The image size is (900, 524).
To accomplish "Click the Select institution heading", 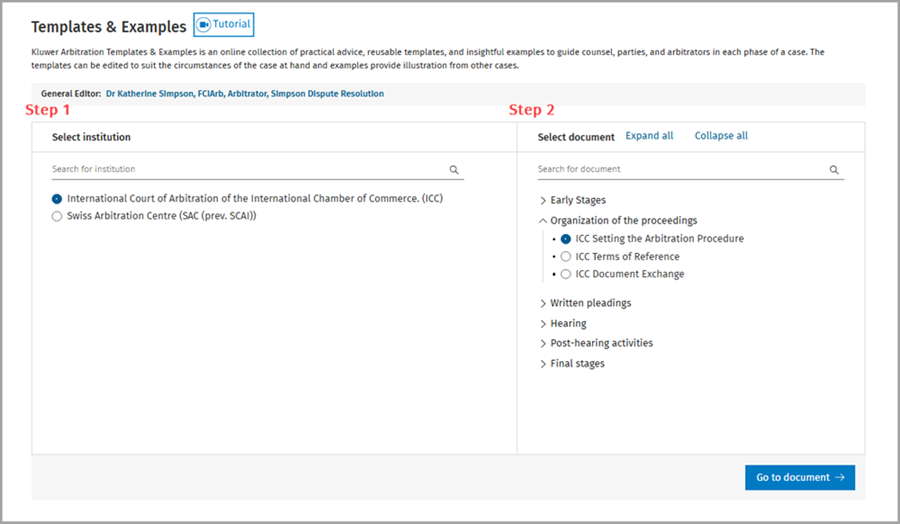I will (91, 137).
